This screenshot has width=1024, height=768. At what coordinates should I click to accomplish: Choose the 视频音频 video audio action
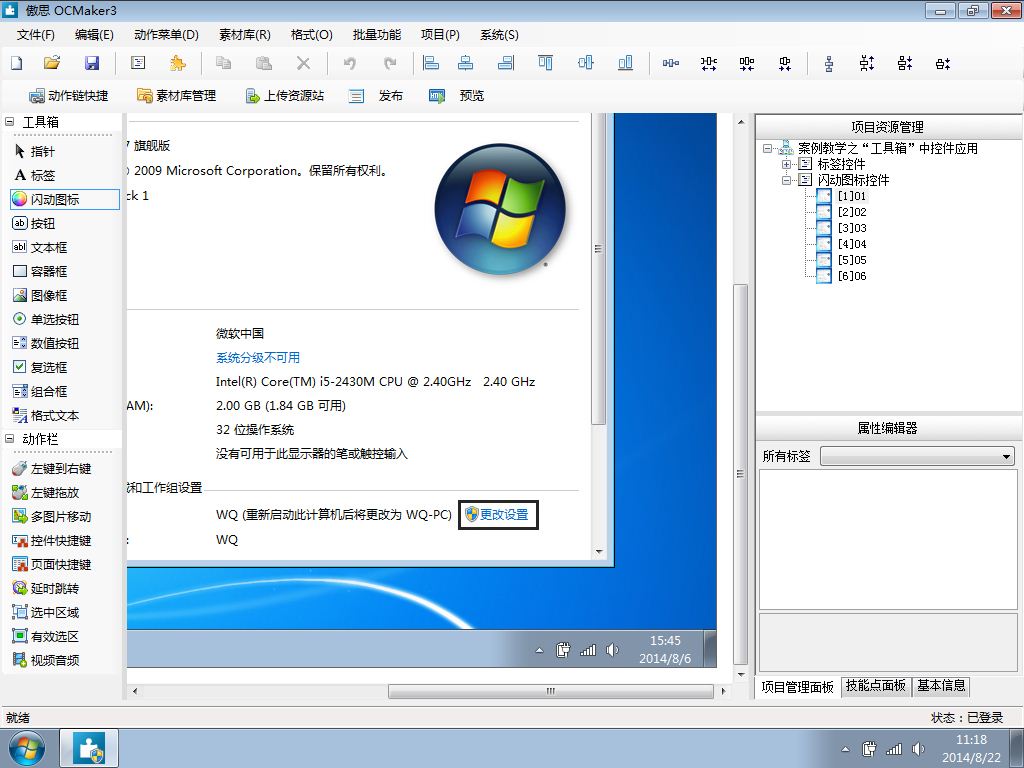pos(46,660)
